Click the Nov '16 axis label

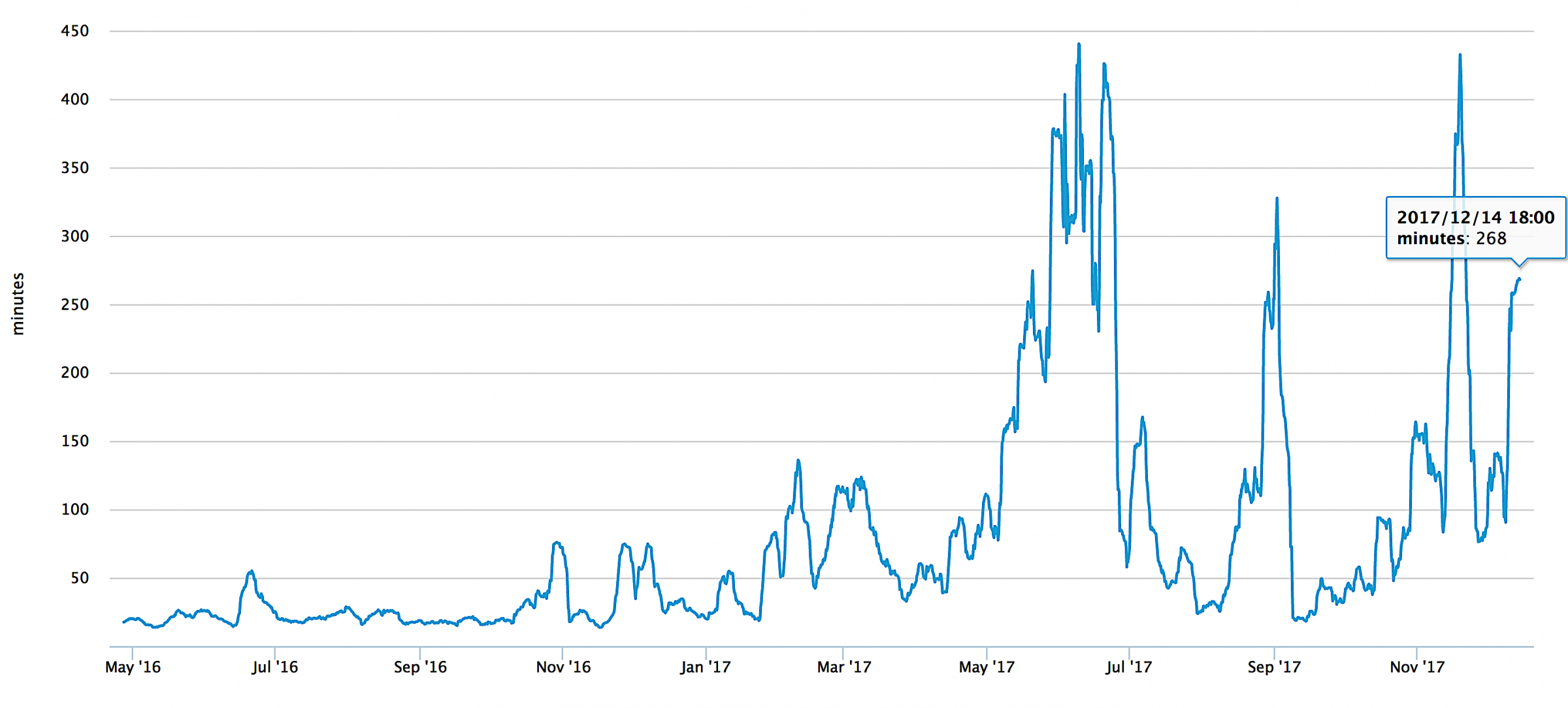(x=563, y=668)
